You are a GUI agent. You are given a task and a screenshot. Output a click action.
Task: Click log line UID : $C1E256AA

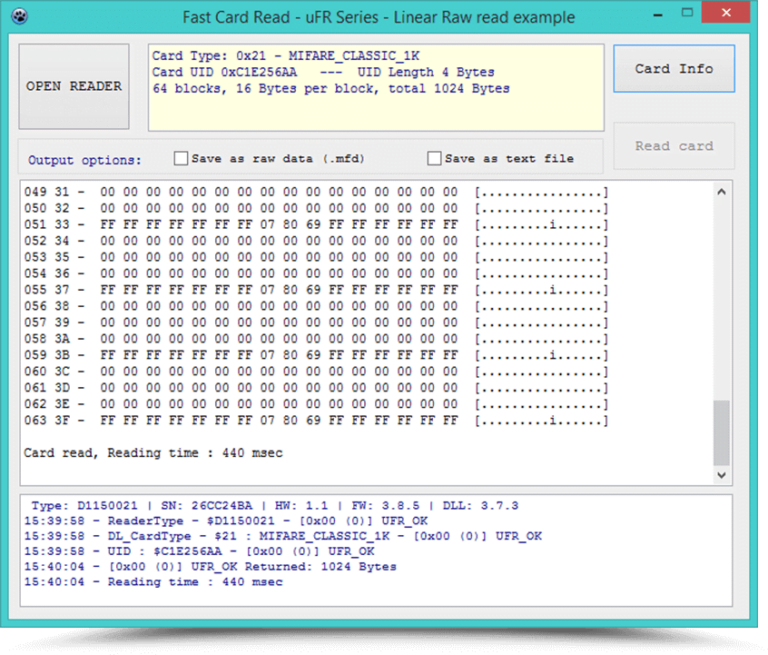pyautogui.click(x=199, y=551)
